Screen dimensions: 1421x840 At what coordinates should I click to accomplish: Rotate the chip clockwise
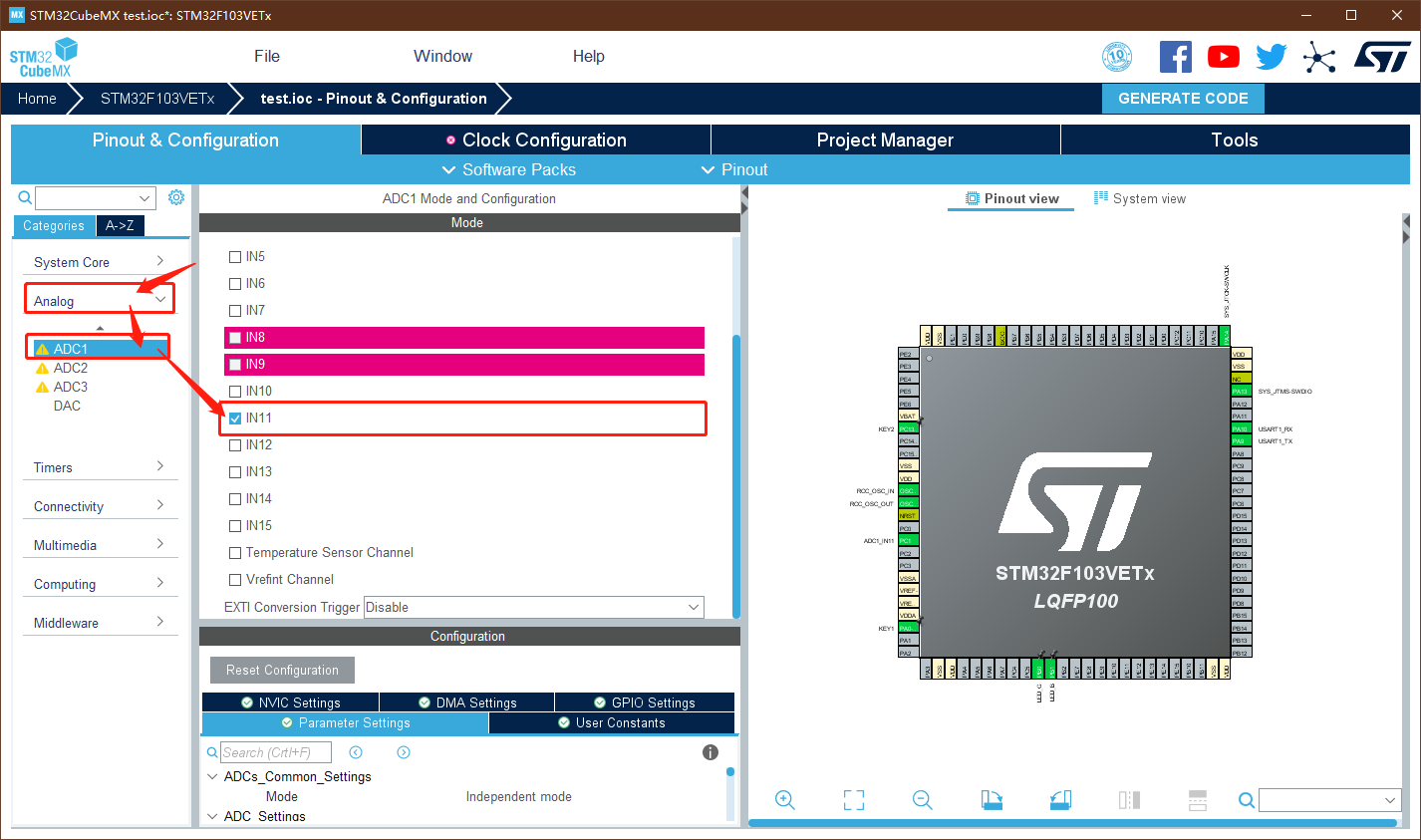(992, 800)
